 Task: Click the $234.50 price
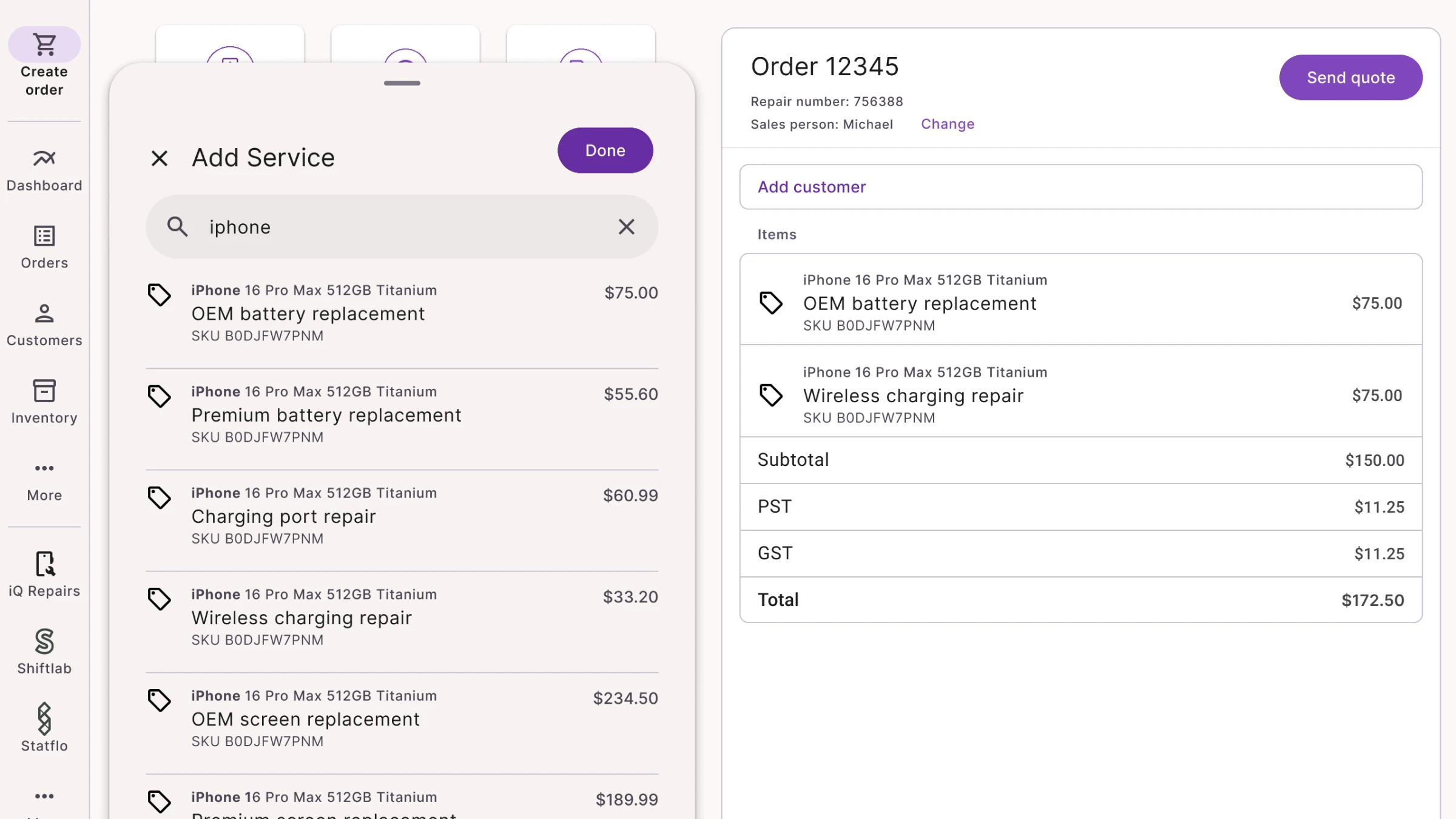tap(625, 698)
